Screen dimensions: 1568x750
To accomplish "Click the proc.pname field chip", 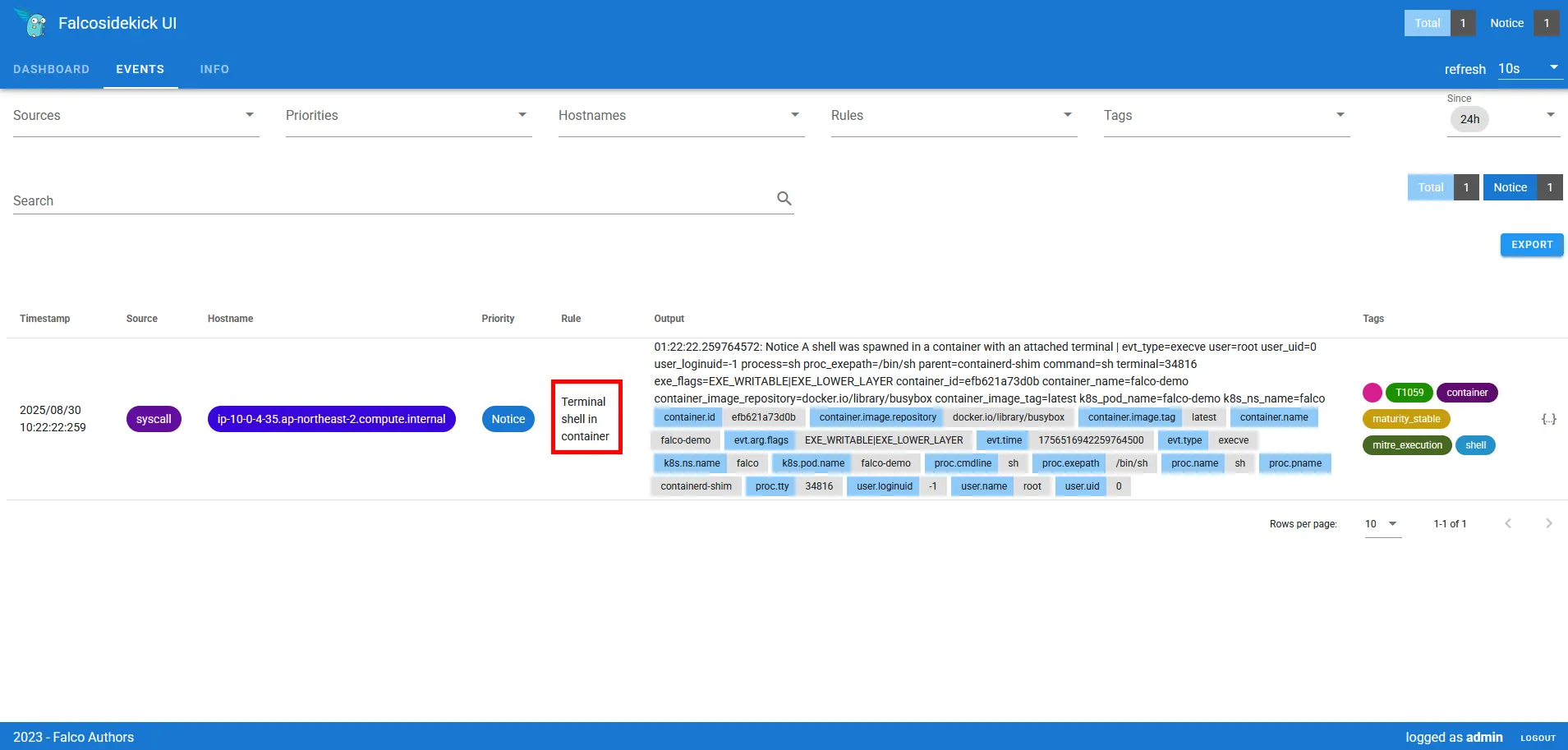I will tap(1295, 463).
